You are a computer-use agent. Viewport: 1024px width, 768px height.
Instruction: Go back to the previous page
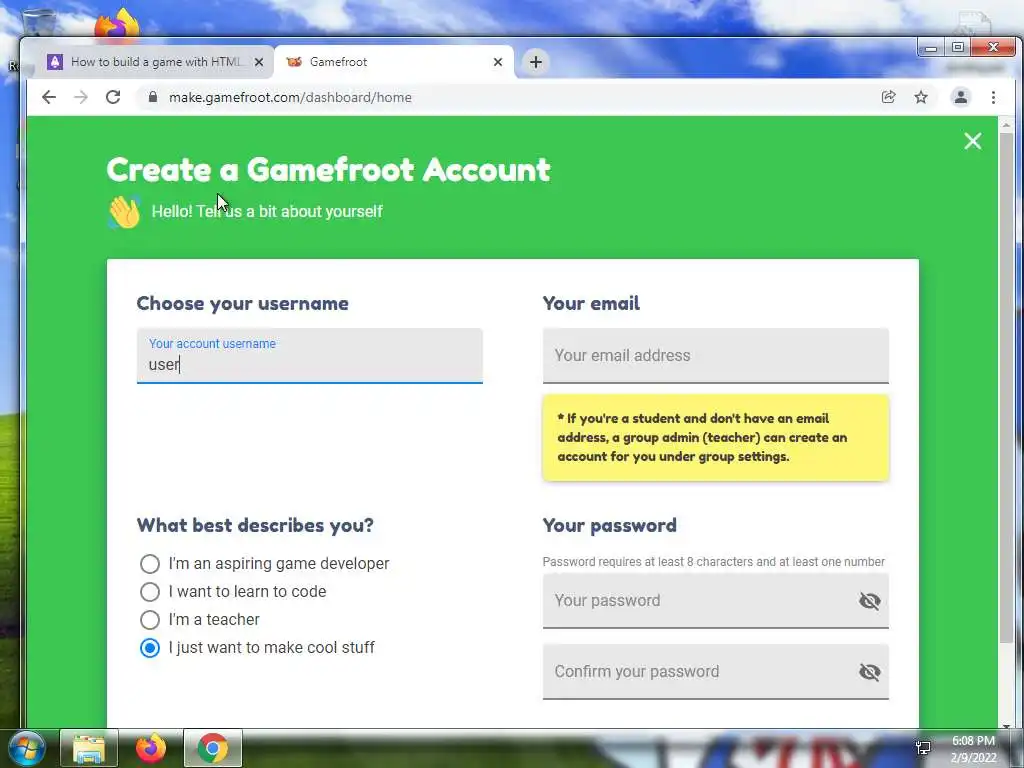pos(49,97)
